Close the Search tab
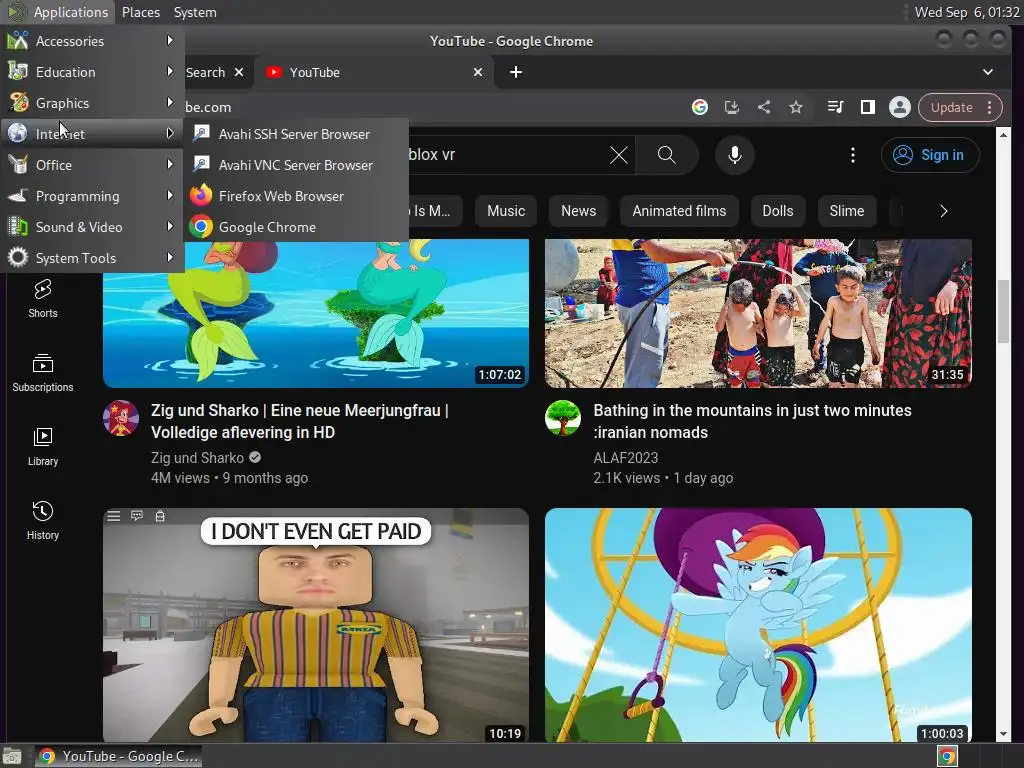 click(239, 72)
